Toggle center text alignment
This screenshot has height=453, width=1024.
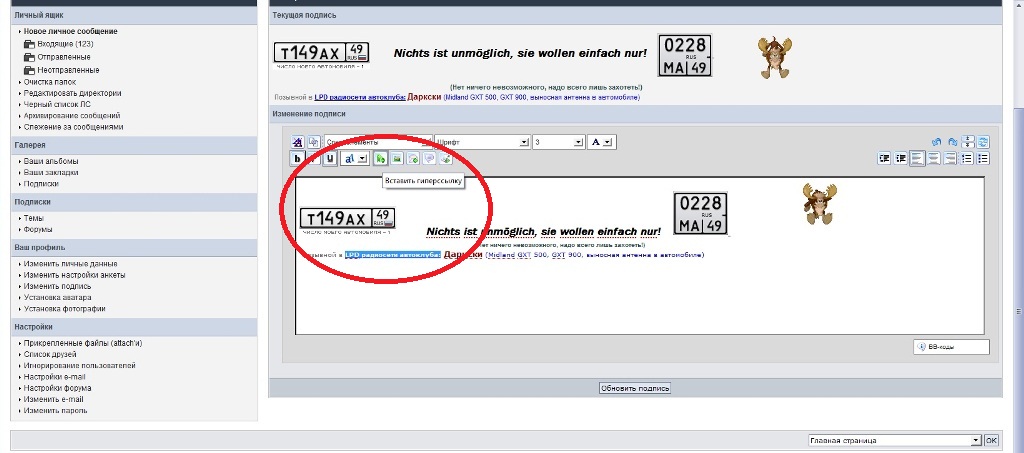tap(933, 158)
